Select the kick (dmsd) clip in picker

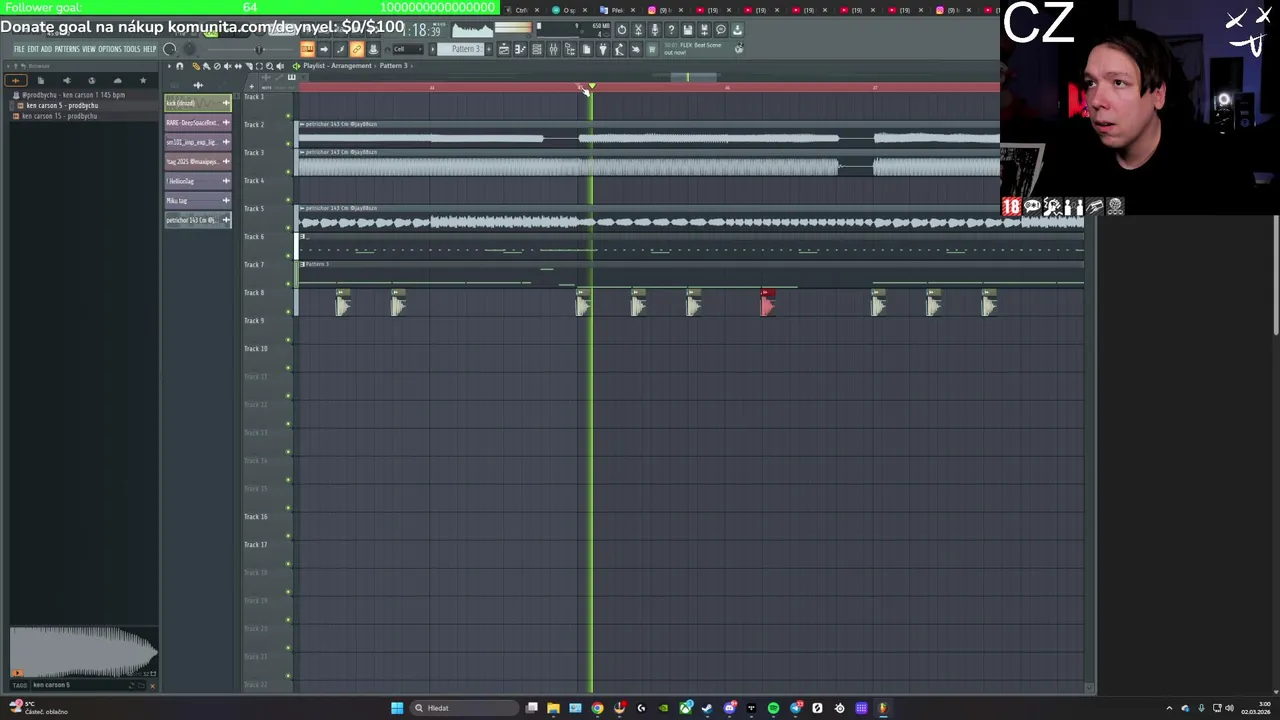coord(198,103)
